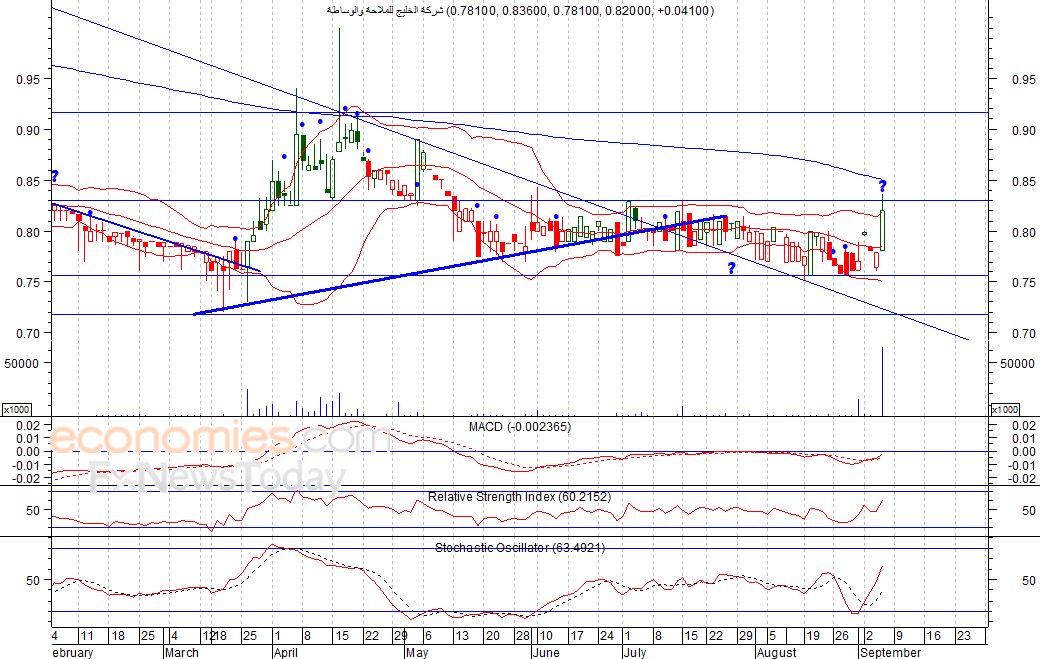Click the x1000 volume scale label on right
Image resolution: width=1040 pixels, height=659 pixels.
1004,410
